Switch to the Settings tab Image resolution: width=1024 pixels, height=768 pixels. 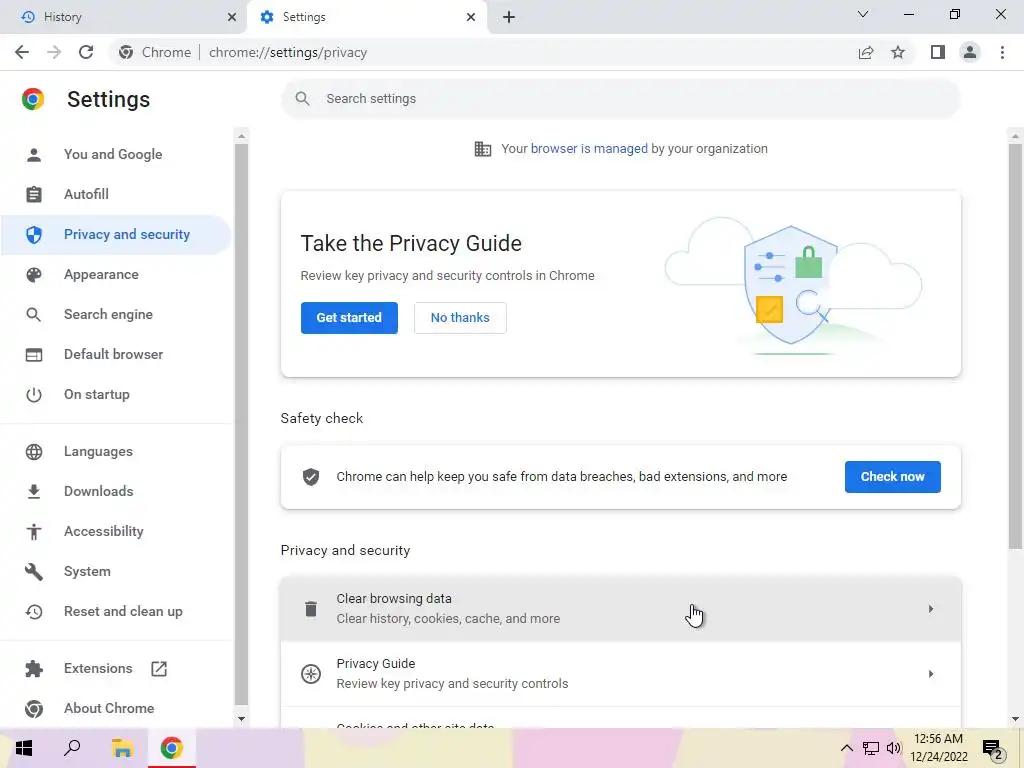tap(367, 17)
